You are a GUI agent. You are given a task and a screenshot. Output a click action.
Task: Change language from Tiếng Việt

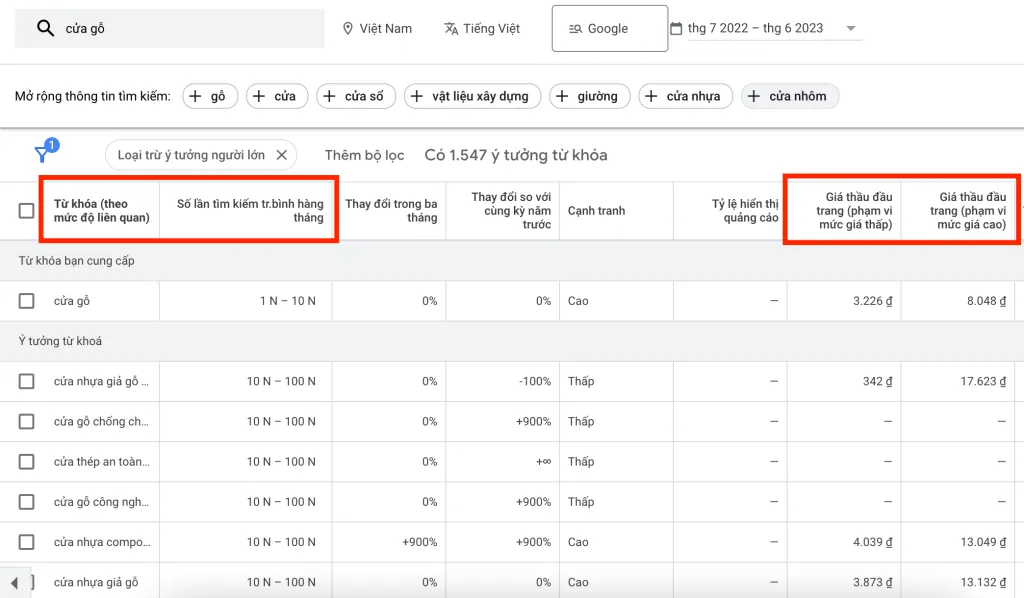482,29
